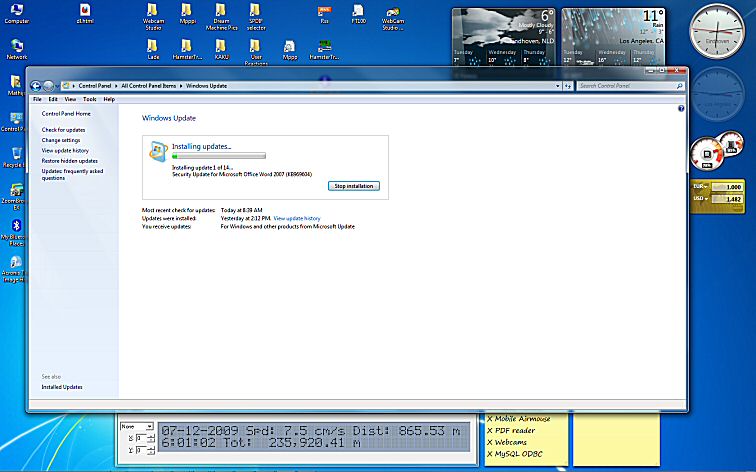Open the None dropdown in bottom widget
Screen dimensions: 756x472
point(136,426)
